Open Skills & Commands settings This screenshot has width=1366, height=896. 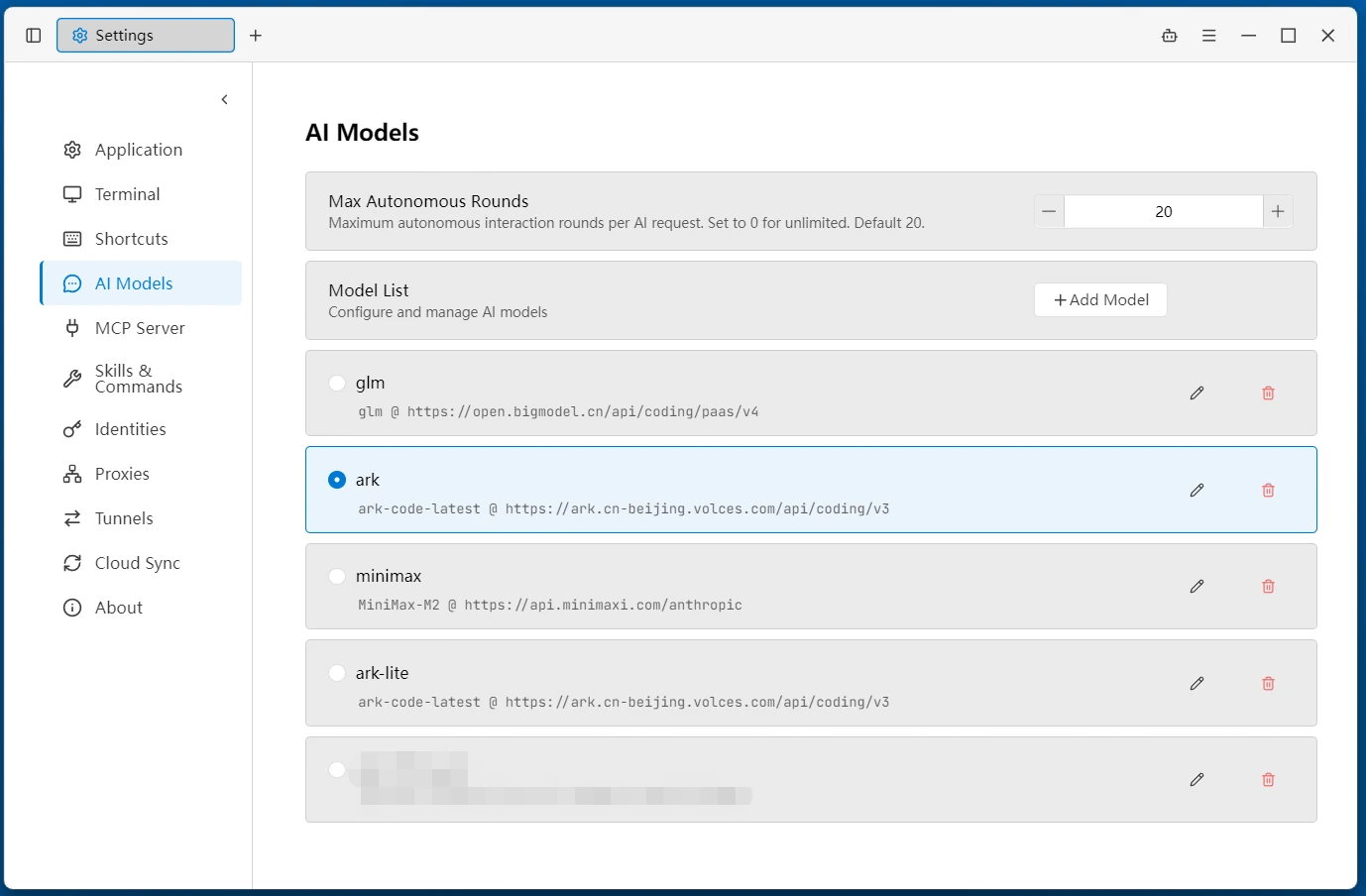[141, 379]
